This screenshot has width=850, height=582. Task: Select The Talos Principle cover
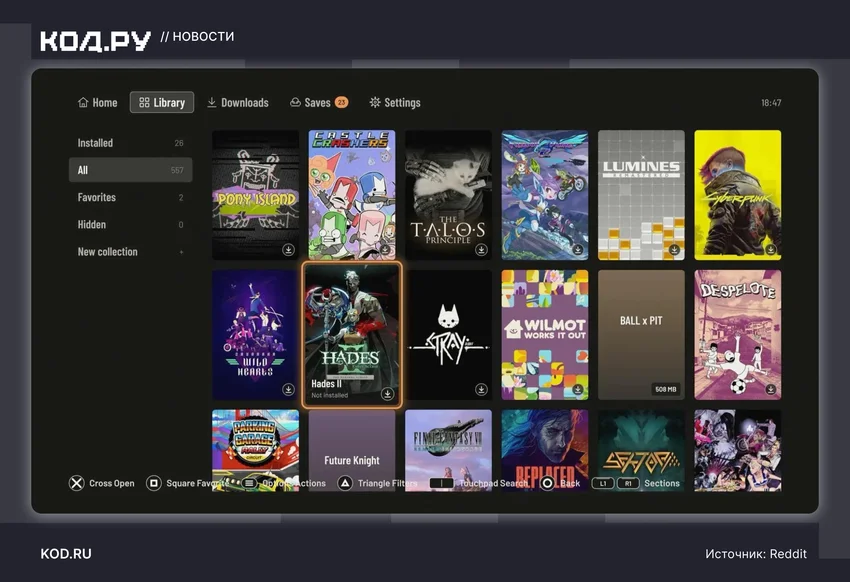point(448,195)
